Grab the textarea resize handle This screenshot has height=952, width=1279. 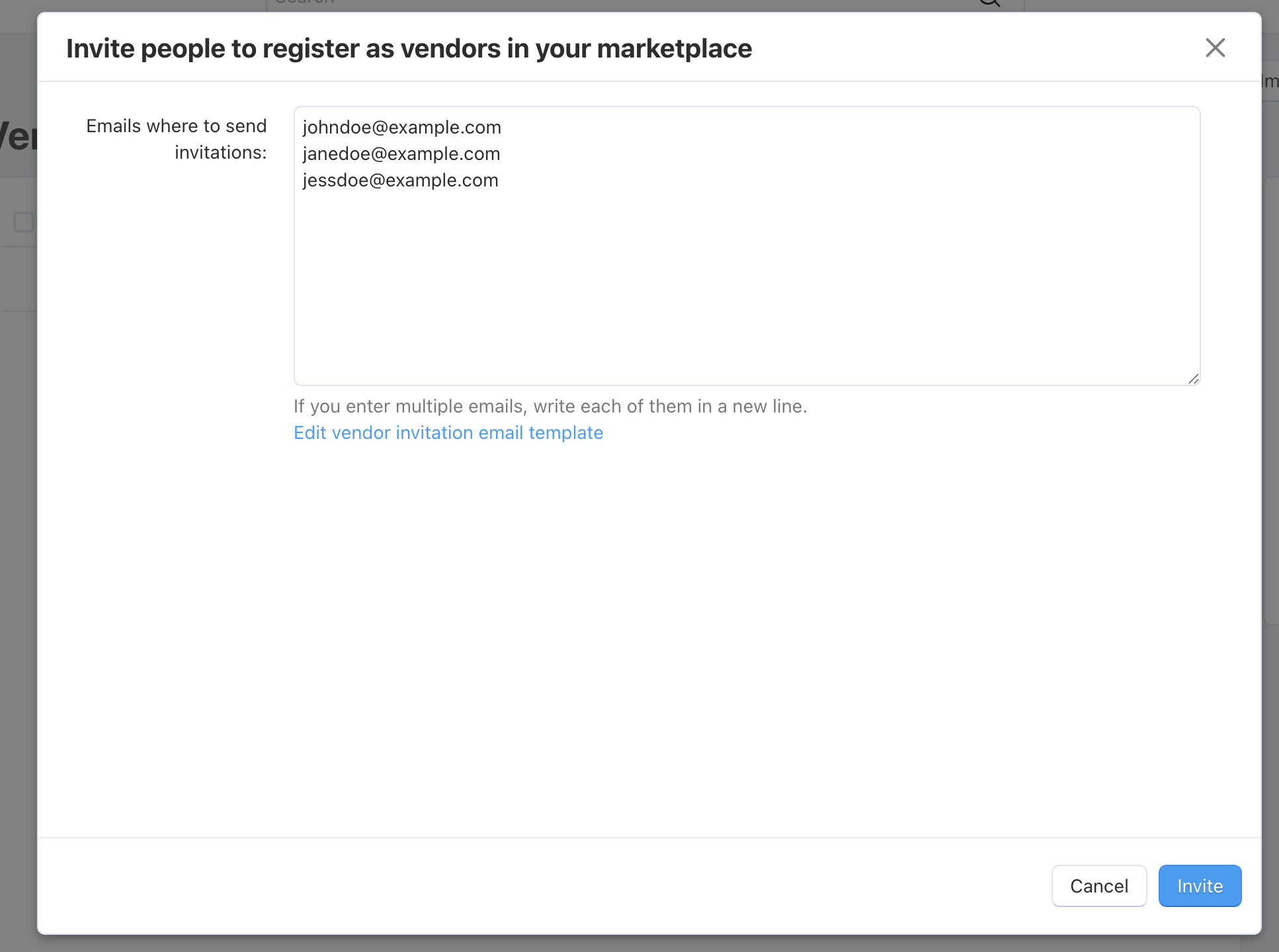(x=1193, y=379)
